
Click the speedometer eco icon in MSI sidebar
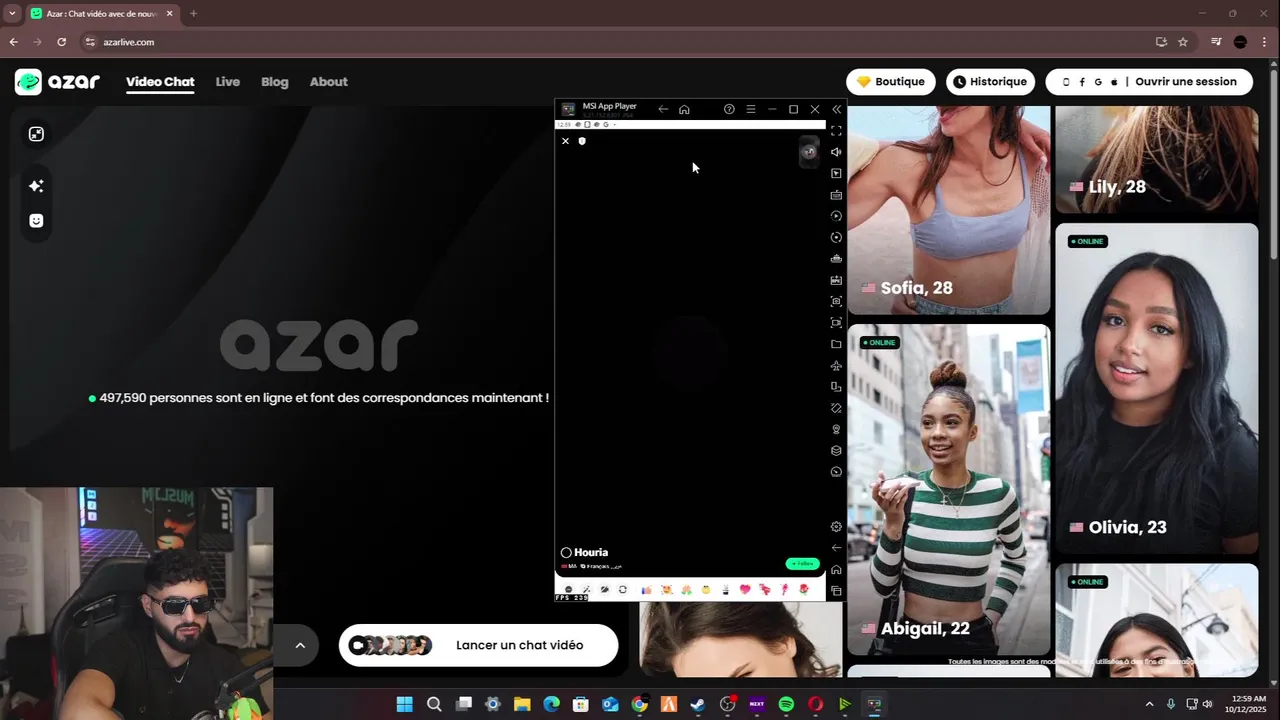[836, 472]
